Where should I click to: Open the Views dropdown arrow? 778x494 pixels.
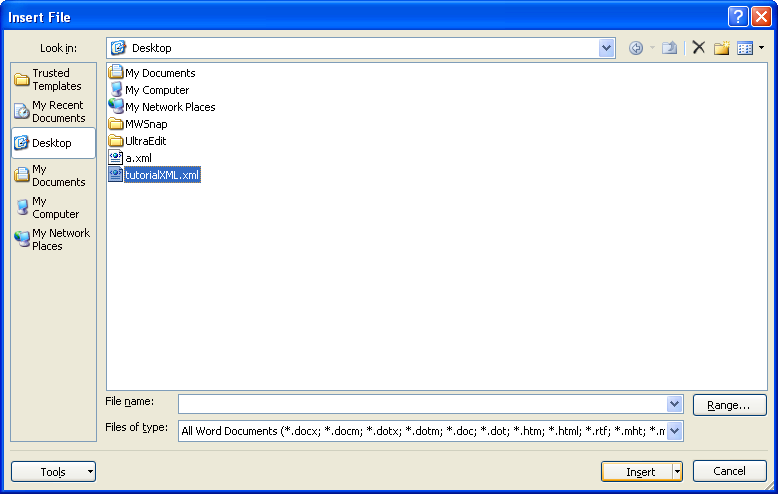click(762, 48)
